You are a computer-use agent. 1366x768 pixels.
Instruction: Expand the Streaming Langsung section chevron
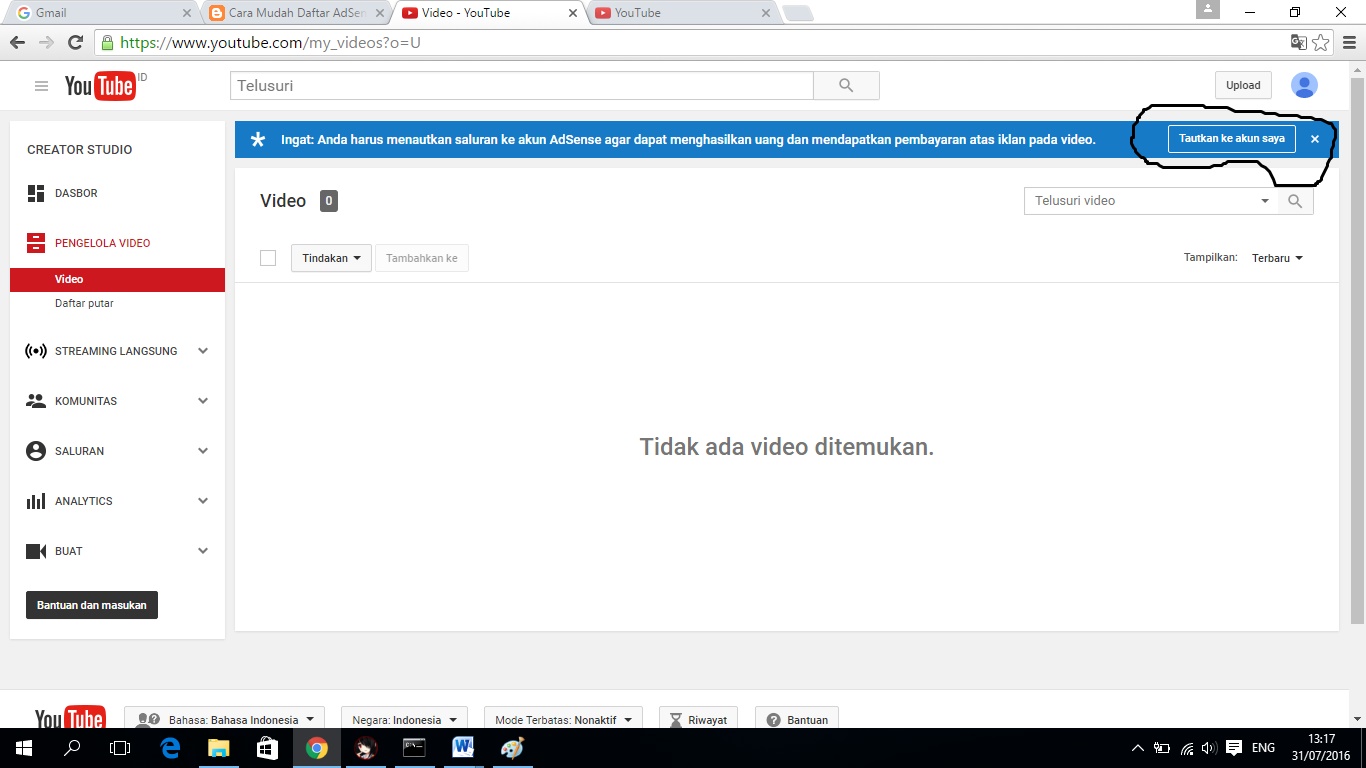(203, 351)
